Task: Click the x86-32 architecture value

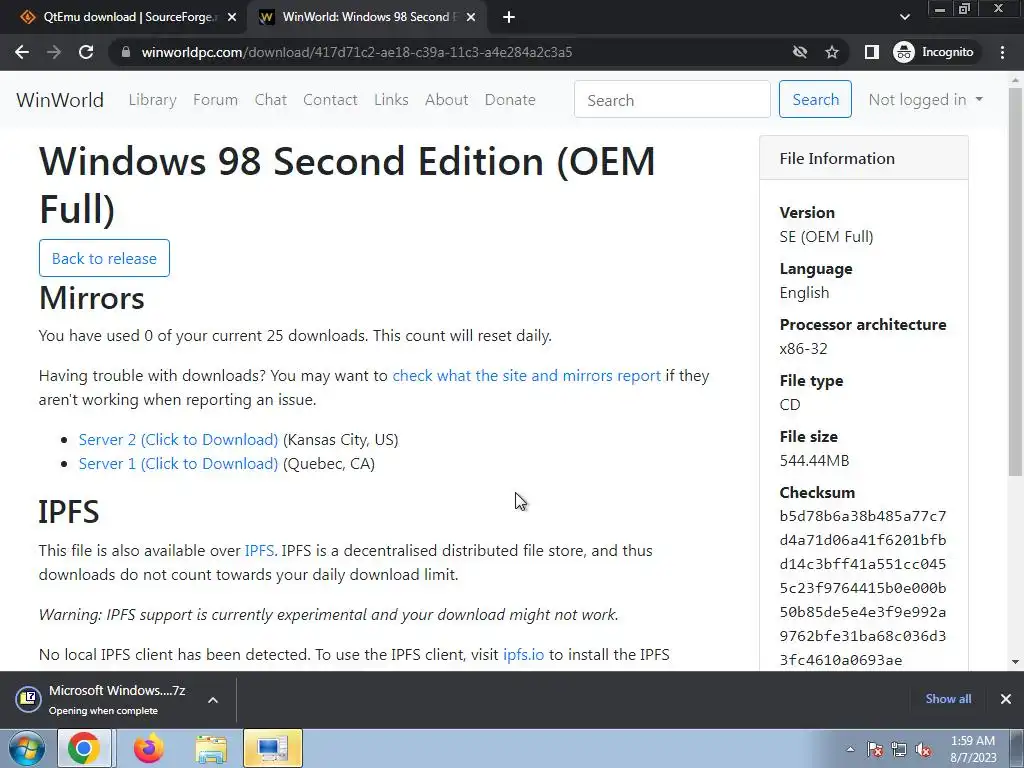Action: click(803, 349)
